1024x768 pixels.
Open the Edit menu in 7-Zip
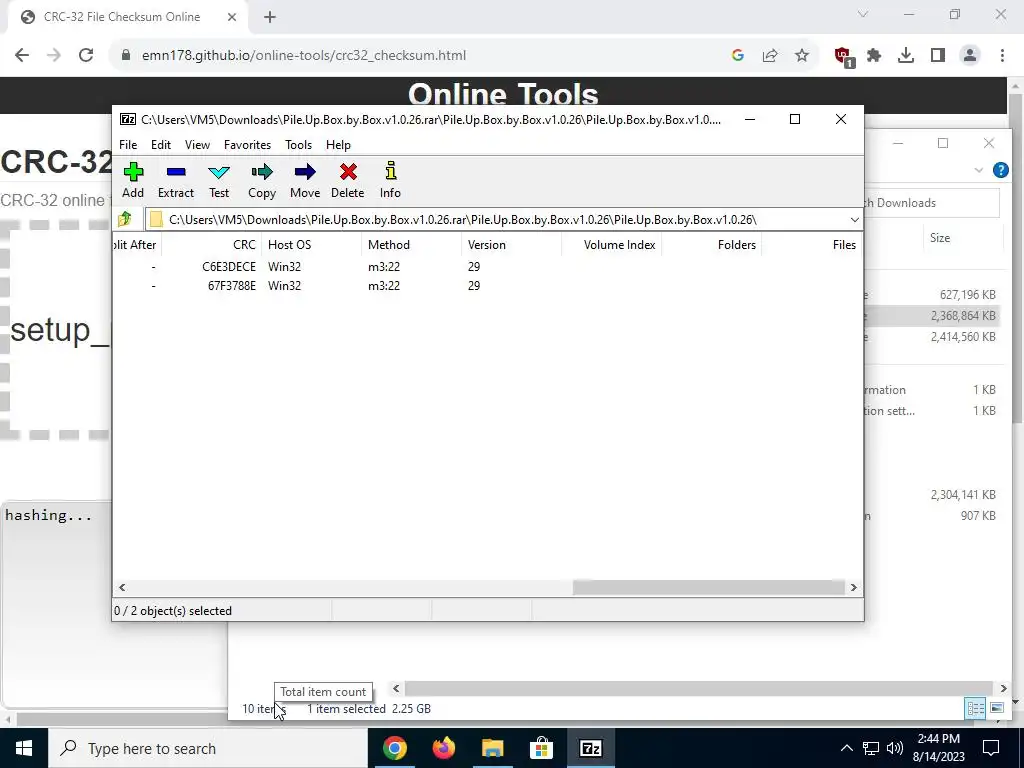tap(161, 145)
